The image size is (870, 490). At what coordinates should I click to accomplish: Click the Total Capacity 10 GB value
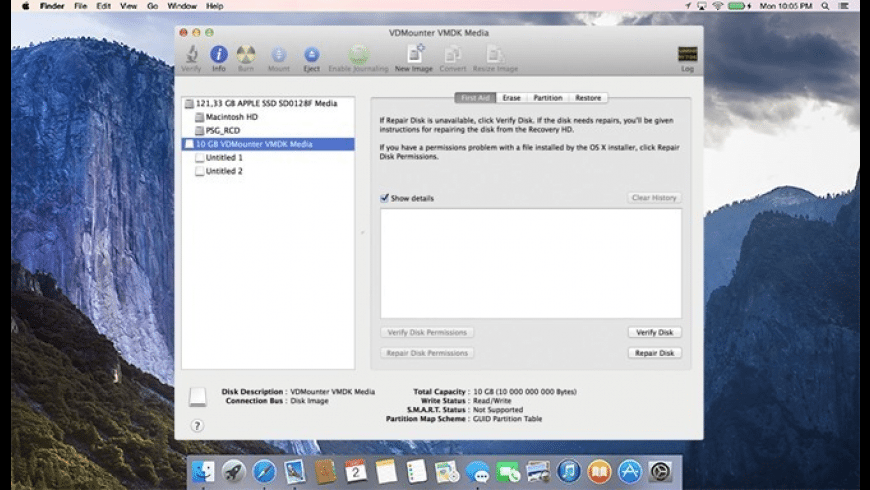pyautogui.click(x=524, y=392)
